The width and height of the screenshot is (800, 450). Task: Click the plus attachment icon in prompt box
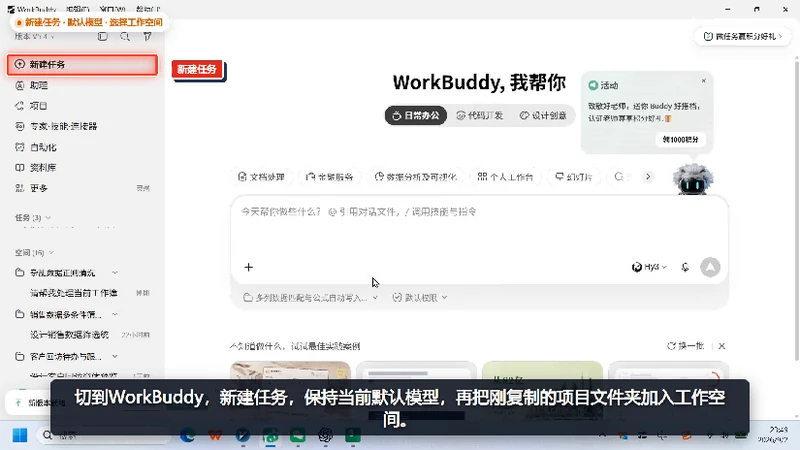pos(248,267)
